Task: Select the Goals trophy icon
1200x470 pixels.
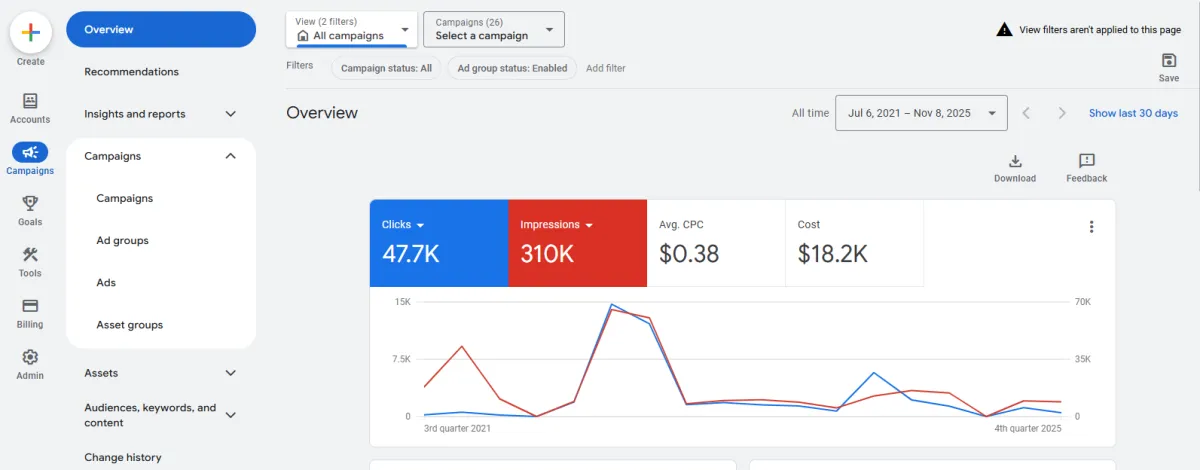Action: (x=30, y=203)
